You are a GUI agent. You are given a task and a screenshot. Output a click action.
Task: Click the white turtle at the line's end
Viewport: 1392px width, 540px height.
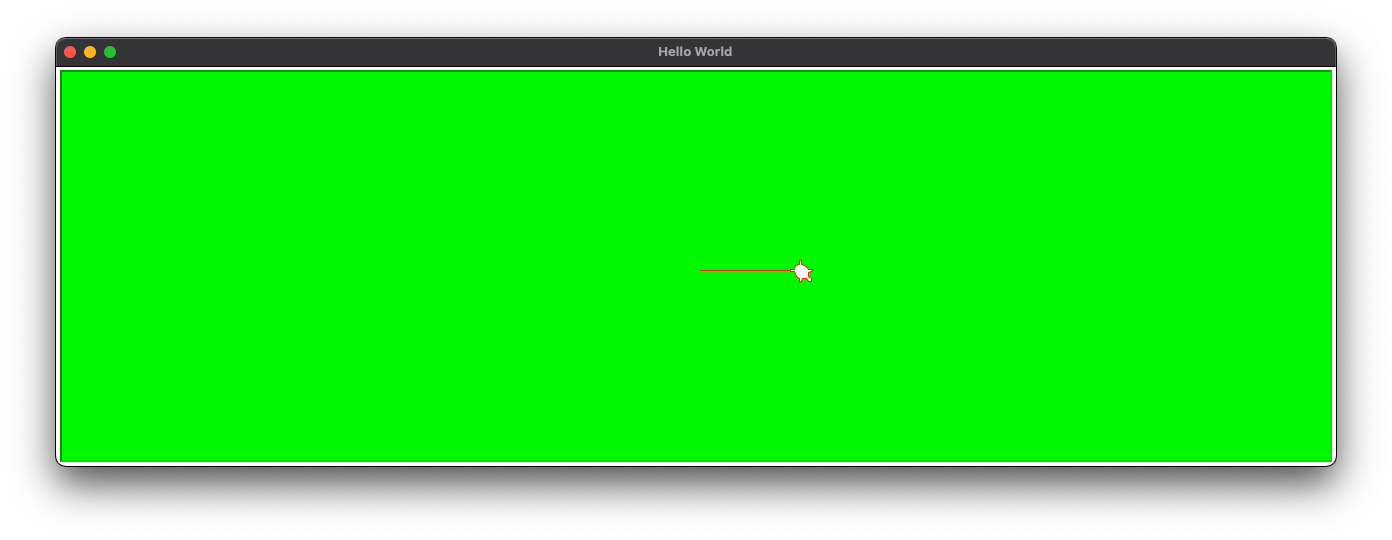pos(802,271)
